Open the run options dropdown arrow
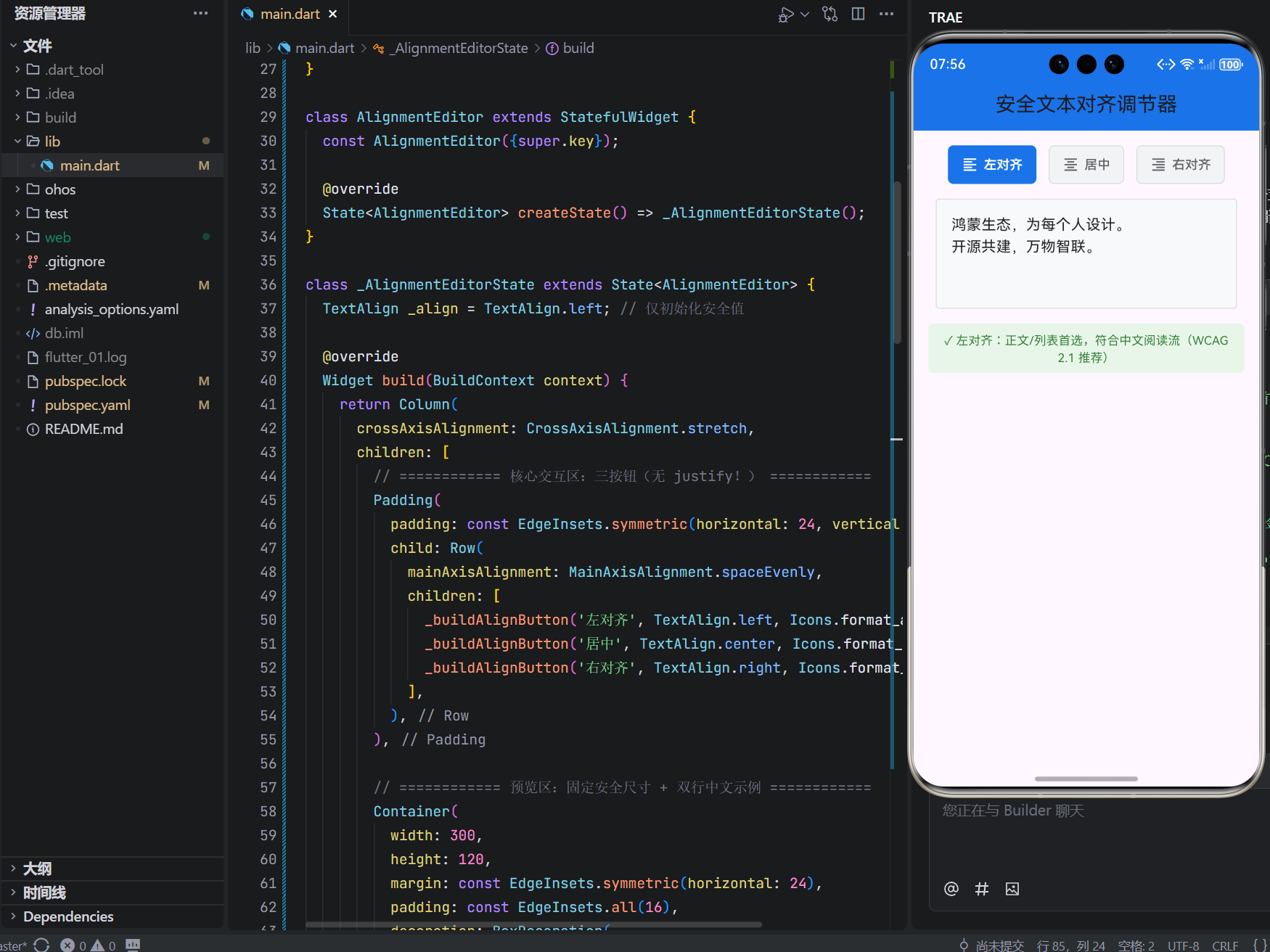1270x952 pixels. (804, 14)
